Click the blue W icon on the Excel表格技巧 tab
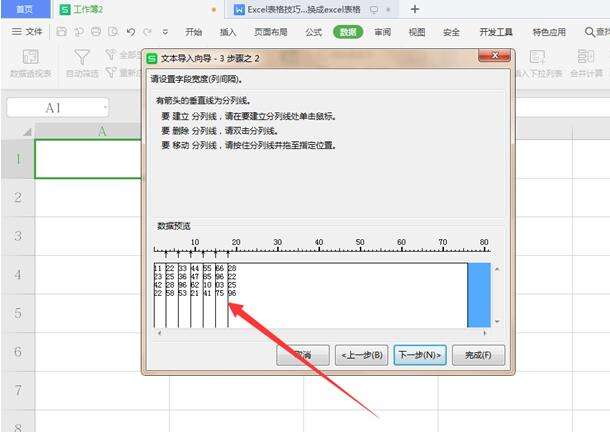The height and width of the screenshot is (432, 610). pos(239,10)
